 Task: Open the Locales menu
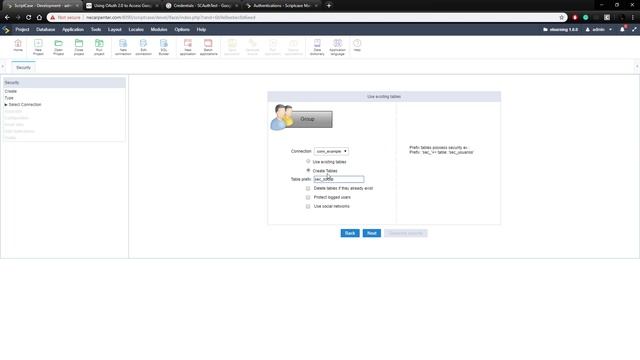(136, 29)
